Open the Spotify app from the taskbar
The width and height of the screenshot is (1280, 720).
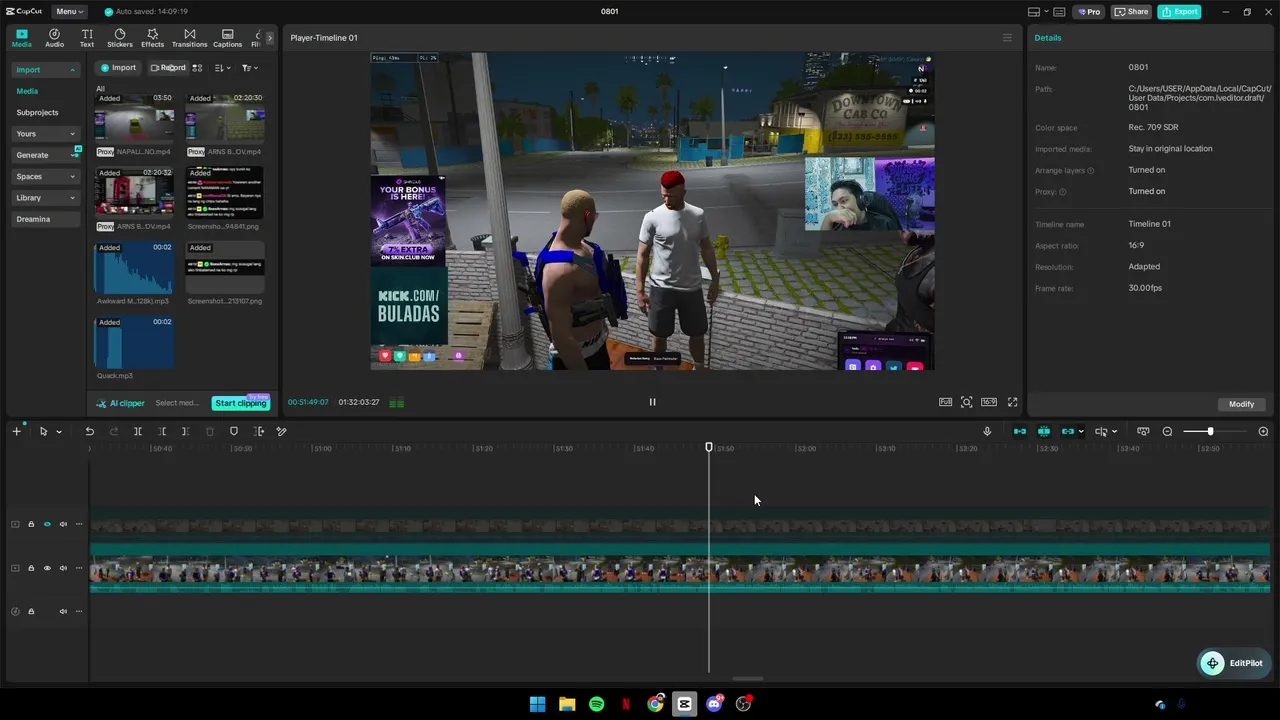[597, 704]
